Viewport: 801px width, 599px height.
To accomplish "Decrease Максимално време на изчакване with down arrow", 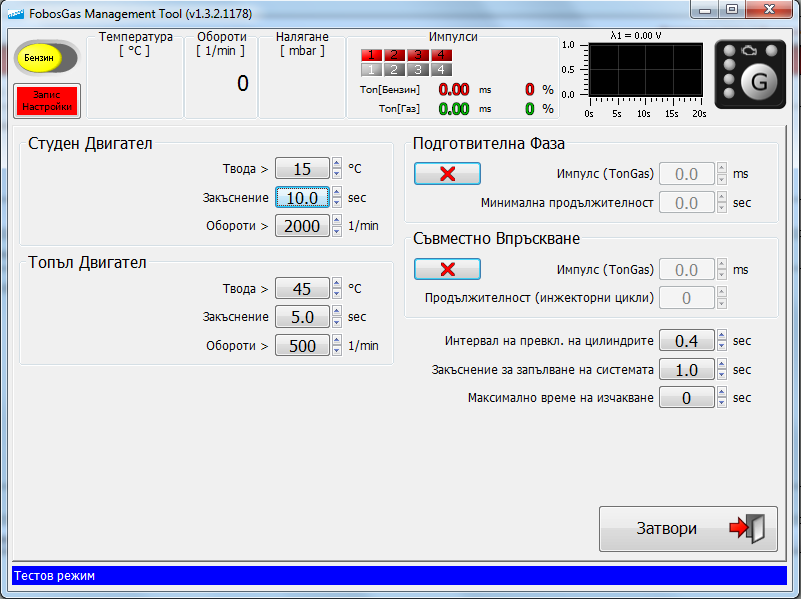I will 722,403.
